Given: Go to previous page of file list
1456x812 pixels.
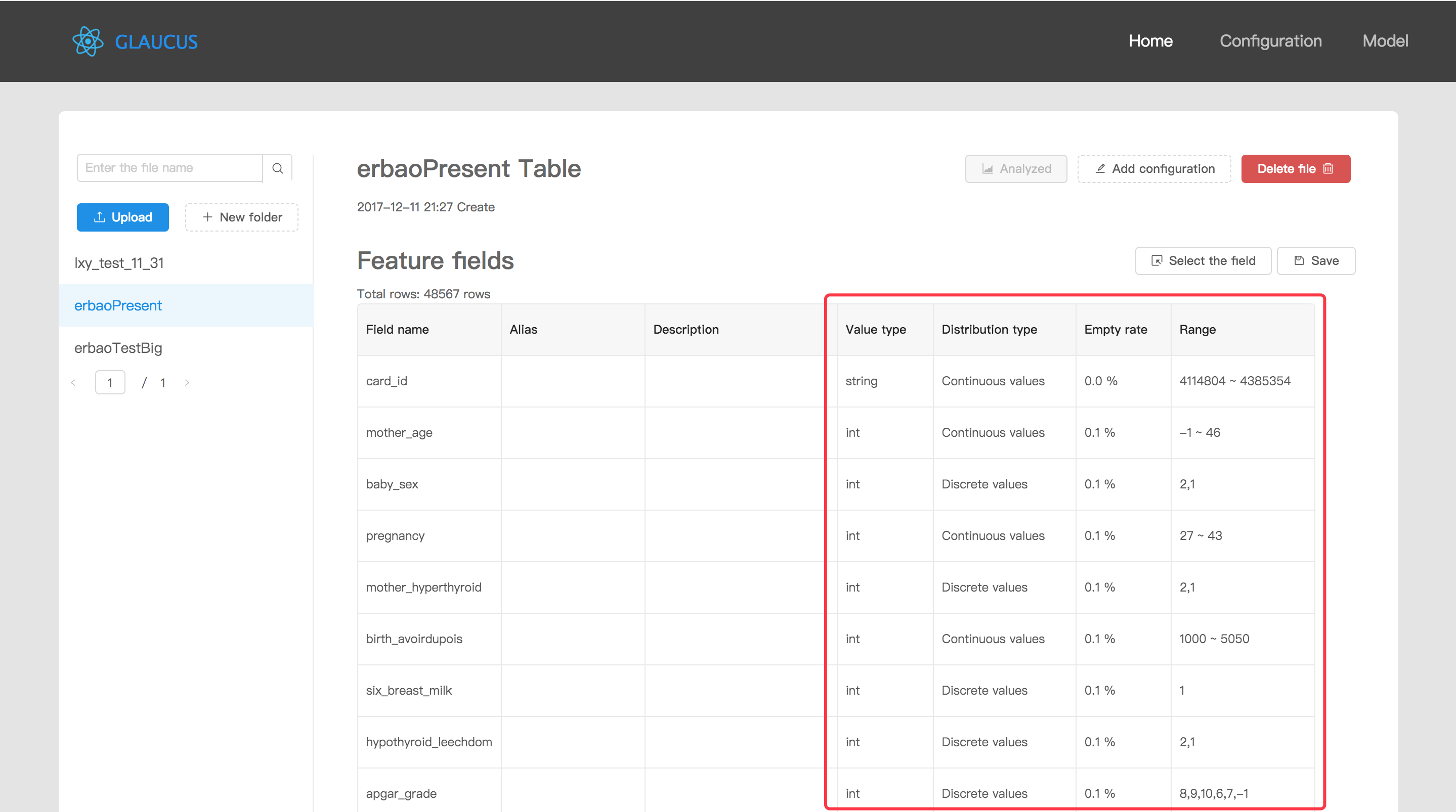Looking at the screenshot, I should tap(73, 383).
